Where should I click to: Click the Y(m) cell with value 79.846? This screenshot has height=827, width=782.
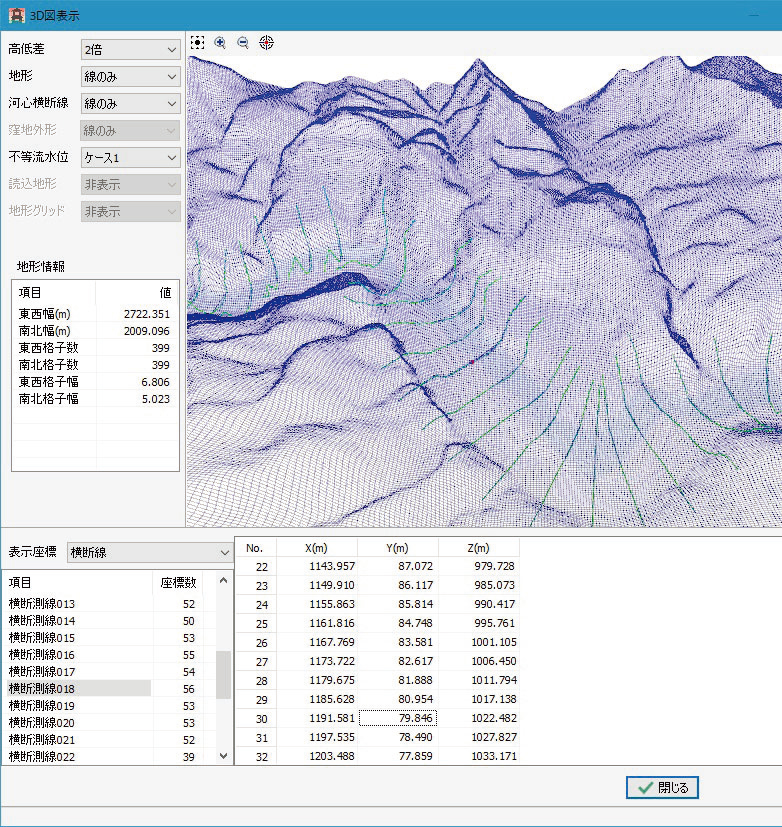(397, 717)
